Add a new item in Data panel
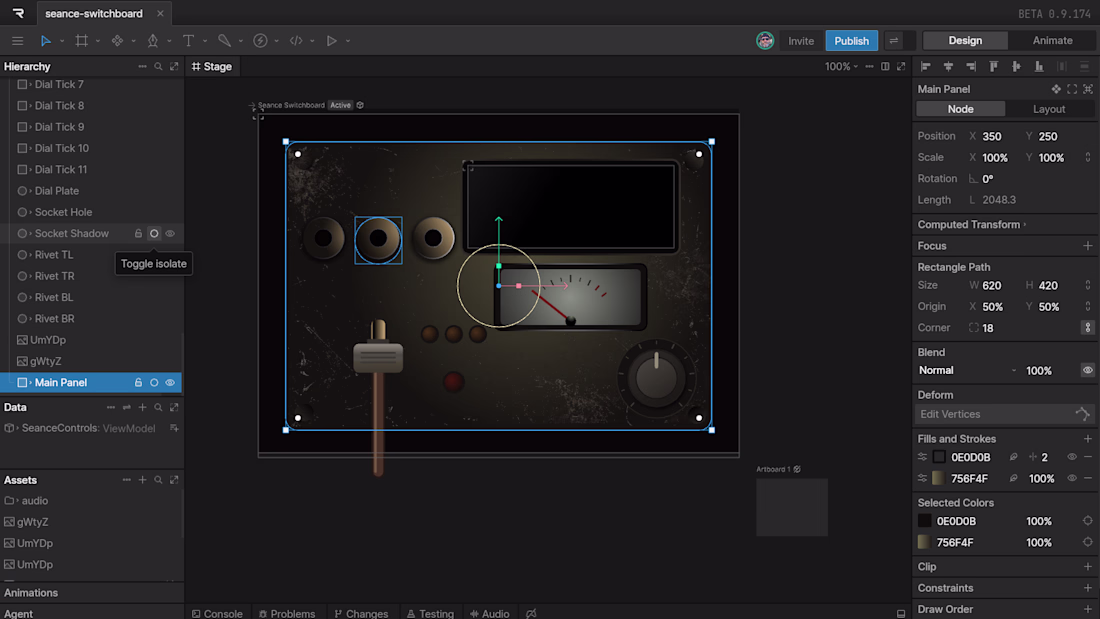The image size is (1100, 619). coord(142,407)
